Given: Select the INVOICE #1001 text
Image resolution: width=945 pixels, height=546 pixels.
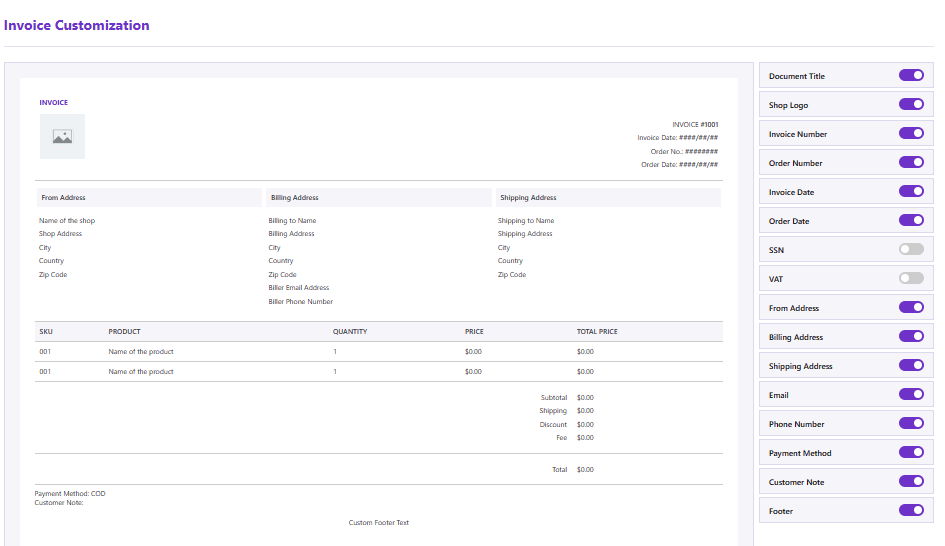Looking at the screenshot, I should (x=695, y=125).
